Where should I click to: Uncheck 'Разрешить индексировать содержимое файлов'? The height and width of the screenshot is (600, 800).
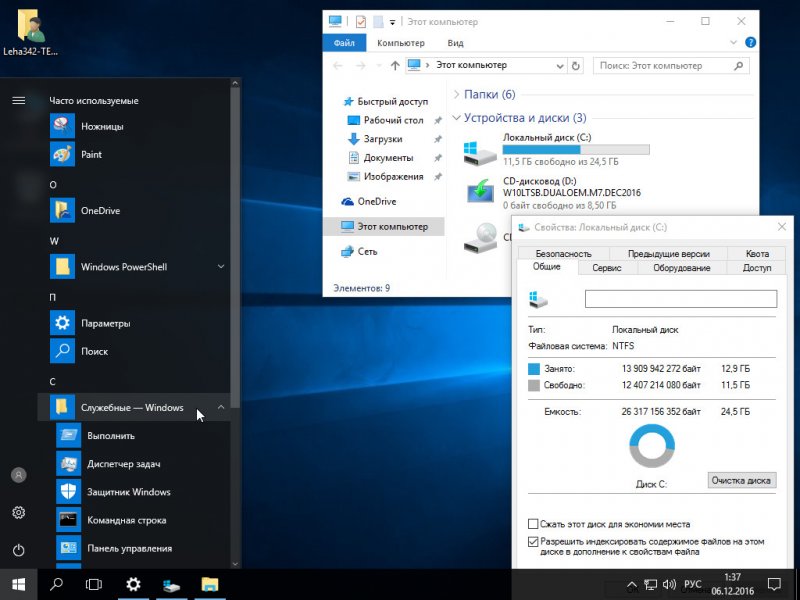tap(533, 542)
